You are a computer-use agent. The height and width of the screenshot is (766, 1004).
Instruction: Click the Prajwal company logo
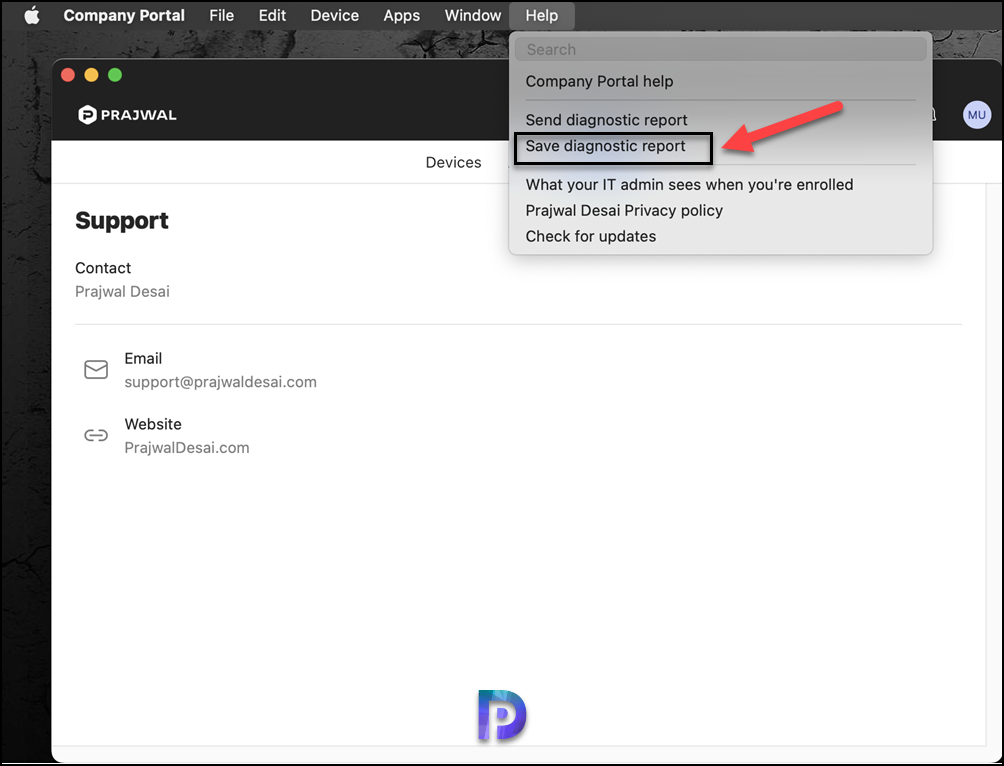[x=127, y=115]
